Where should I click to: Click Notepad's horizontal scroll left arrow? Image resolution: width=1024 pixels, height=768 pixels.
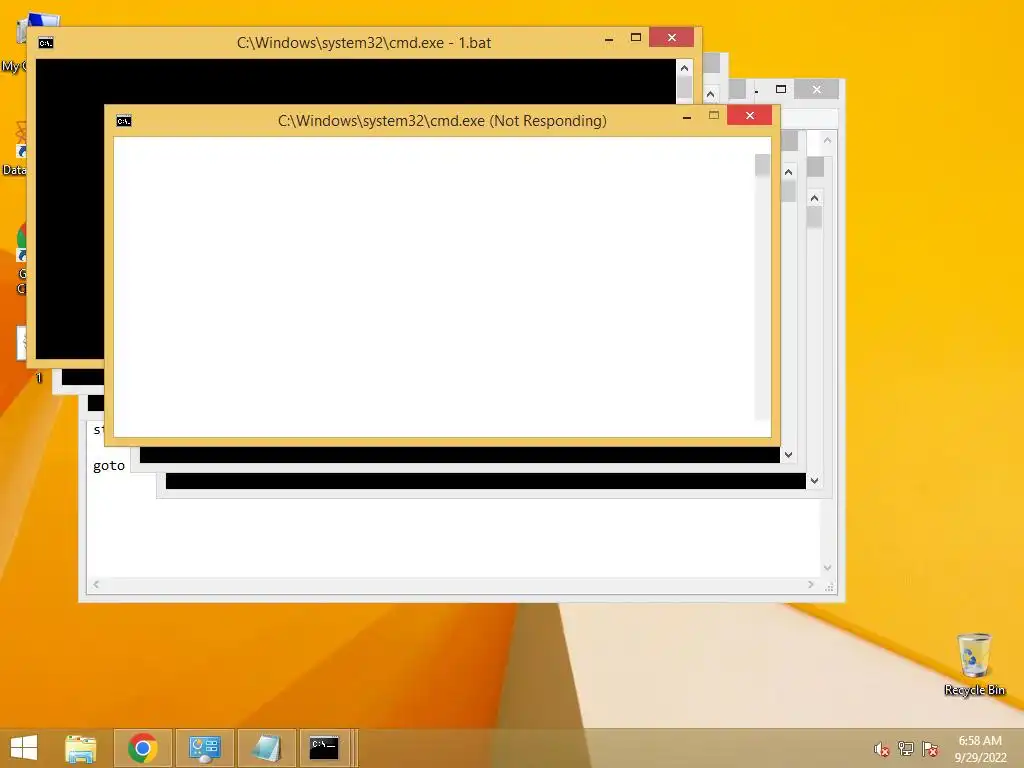pos(96,584)
